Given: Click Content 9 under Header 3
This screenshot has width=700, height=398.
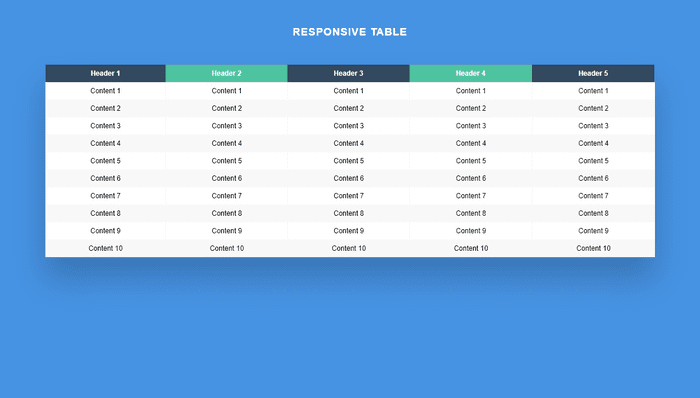Looking at the screenshot, I should 349,231.
